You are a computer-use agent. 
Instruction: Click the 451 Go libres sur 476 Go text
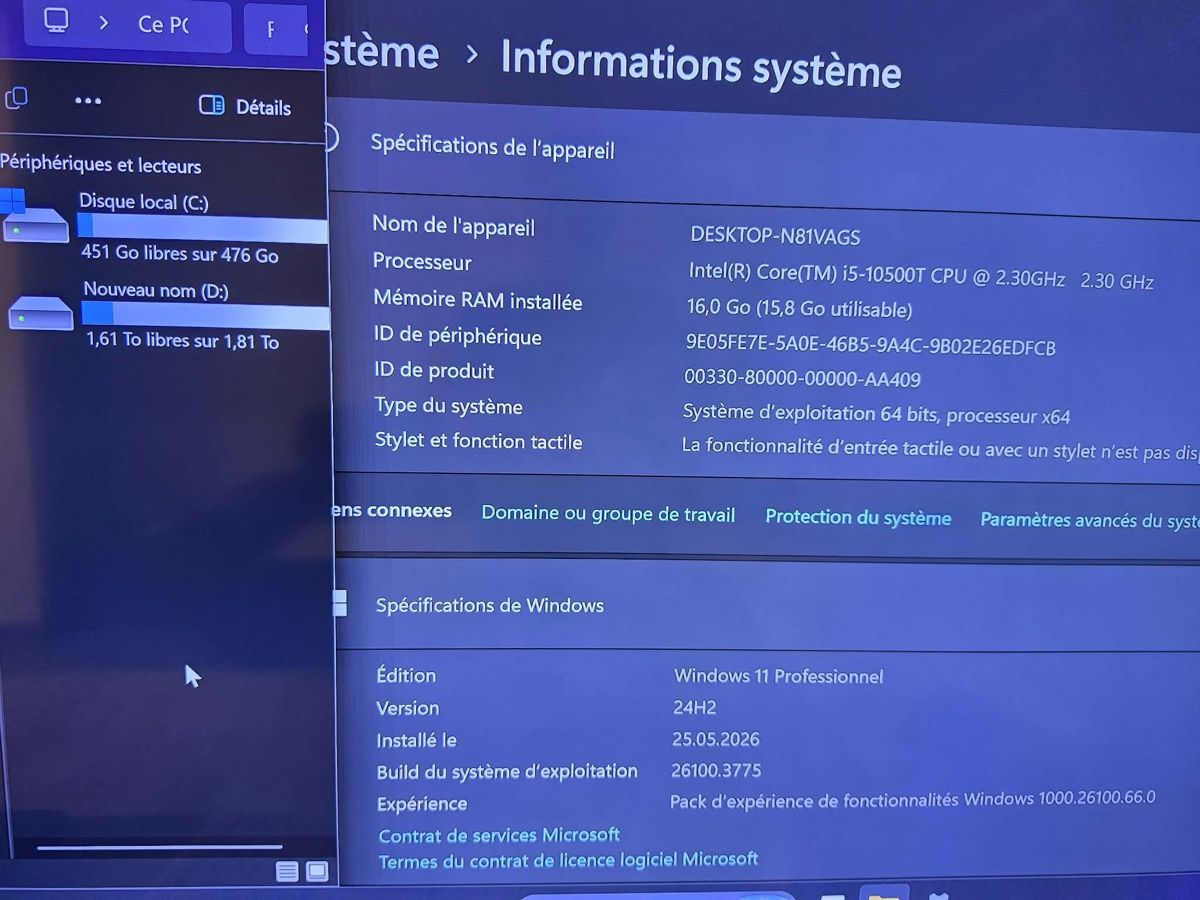(180, 253)
